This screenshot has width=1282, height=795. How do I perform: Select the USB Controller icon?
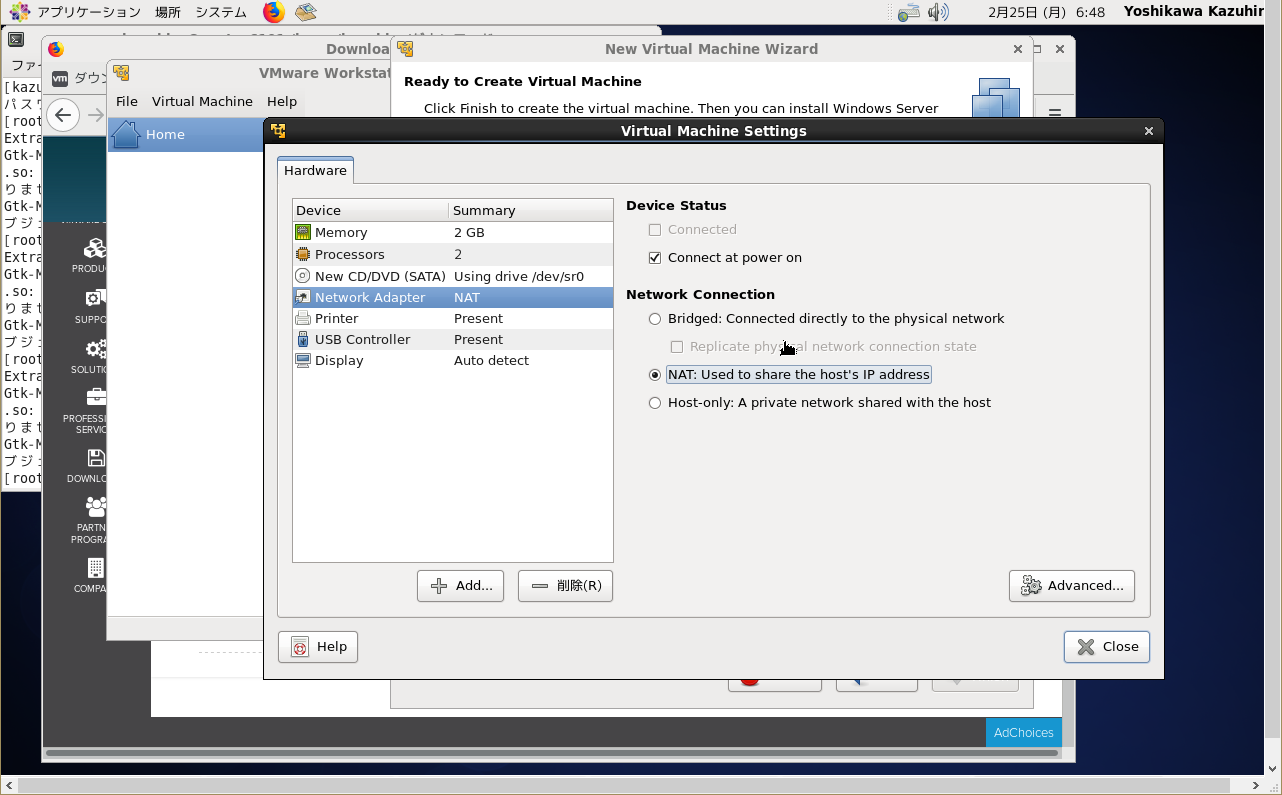coord(303,339)
